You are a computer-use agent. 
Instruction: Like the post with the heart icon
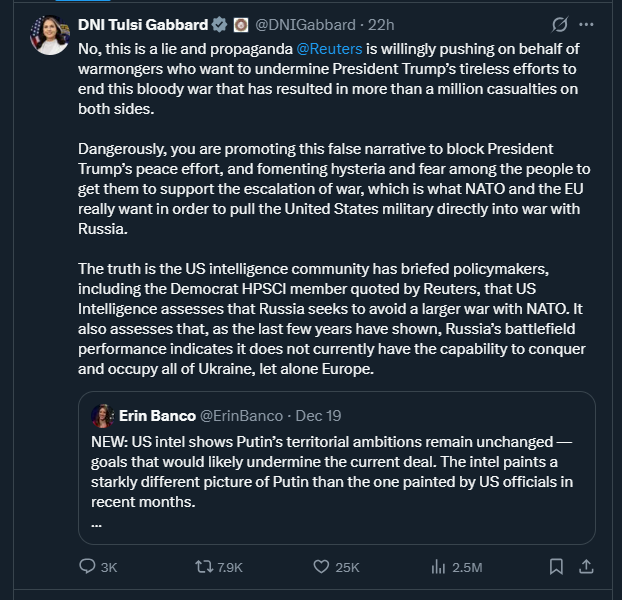pos(321,567)
